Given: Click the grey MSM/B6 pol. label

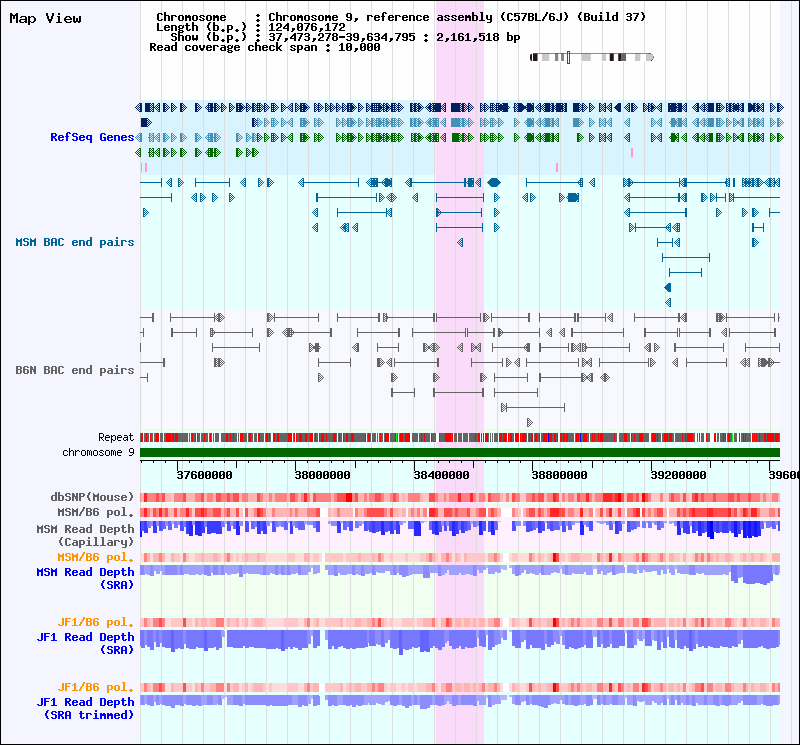Looking at the screenshot, I should point(95,512).
